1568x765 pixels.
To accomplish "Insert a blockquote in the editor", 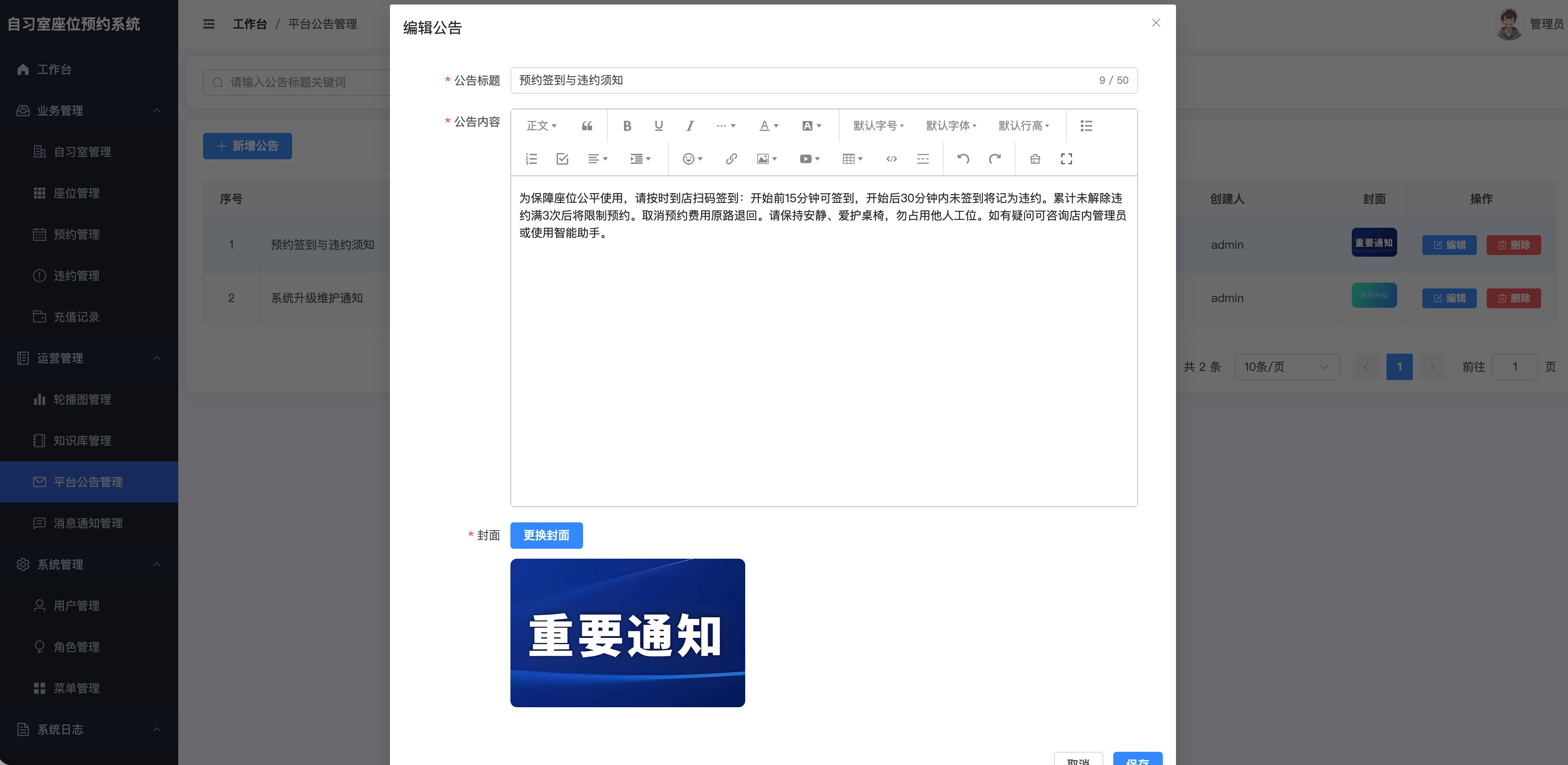I will pyautogui.click(x=587, y=126).
